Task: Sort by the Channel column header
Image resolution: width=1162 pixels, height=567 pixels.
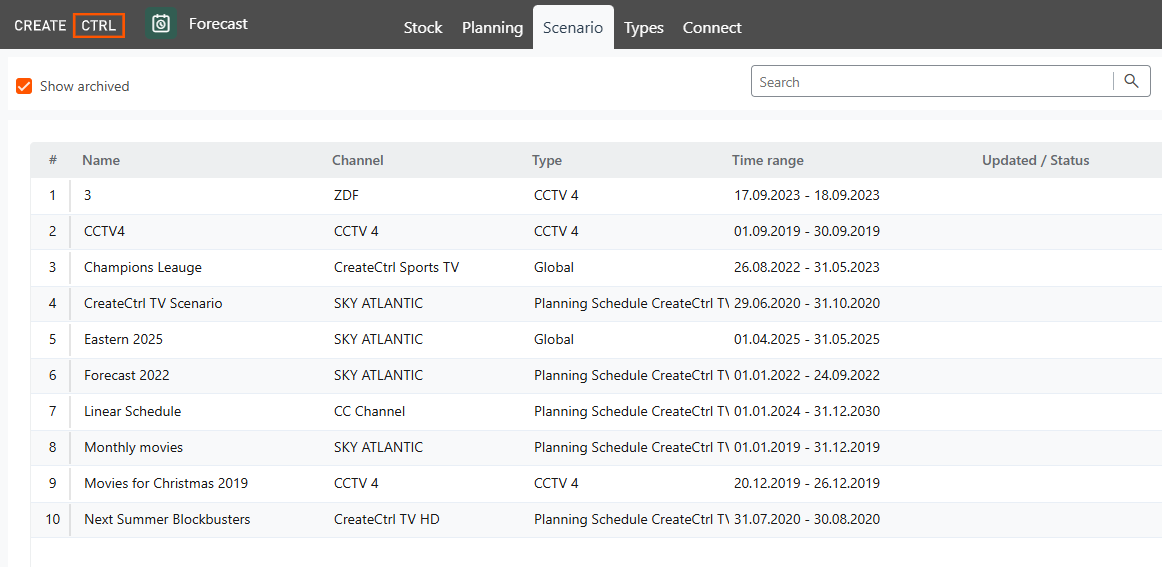Action: point(358,160)
